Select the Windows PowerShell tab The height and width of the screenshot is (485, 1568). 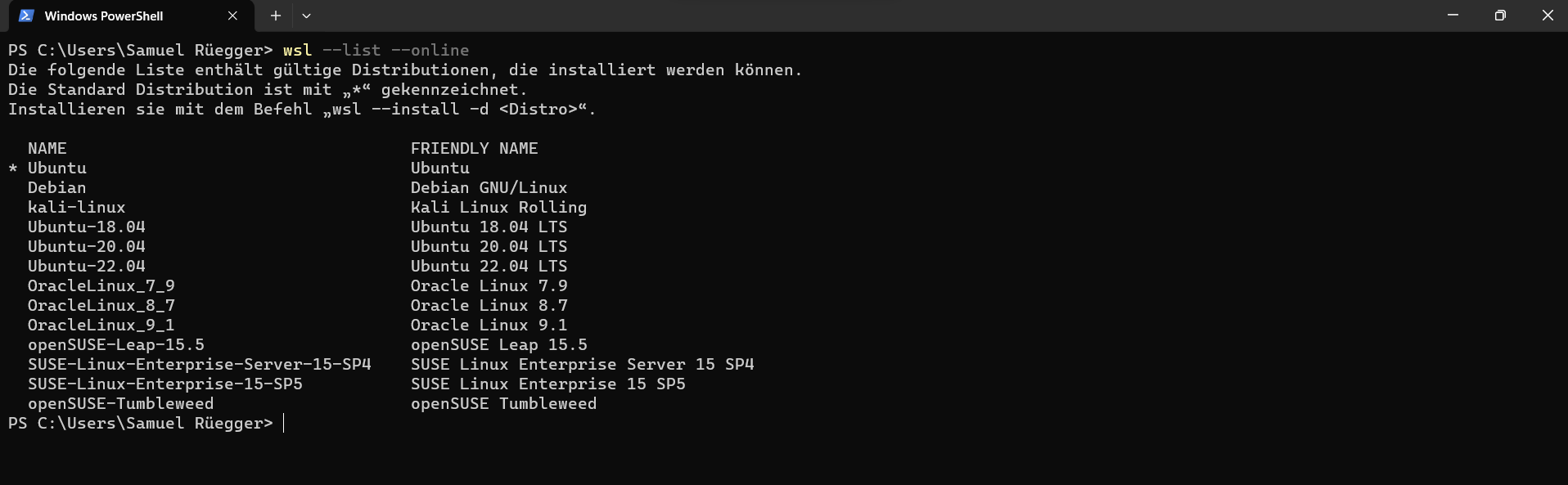[x=106, y=16]
